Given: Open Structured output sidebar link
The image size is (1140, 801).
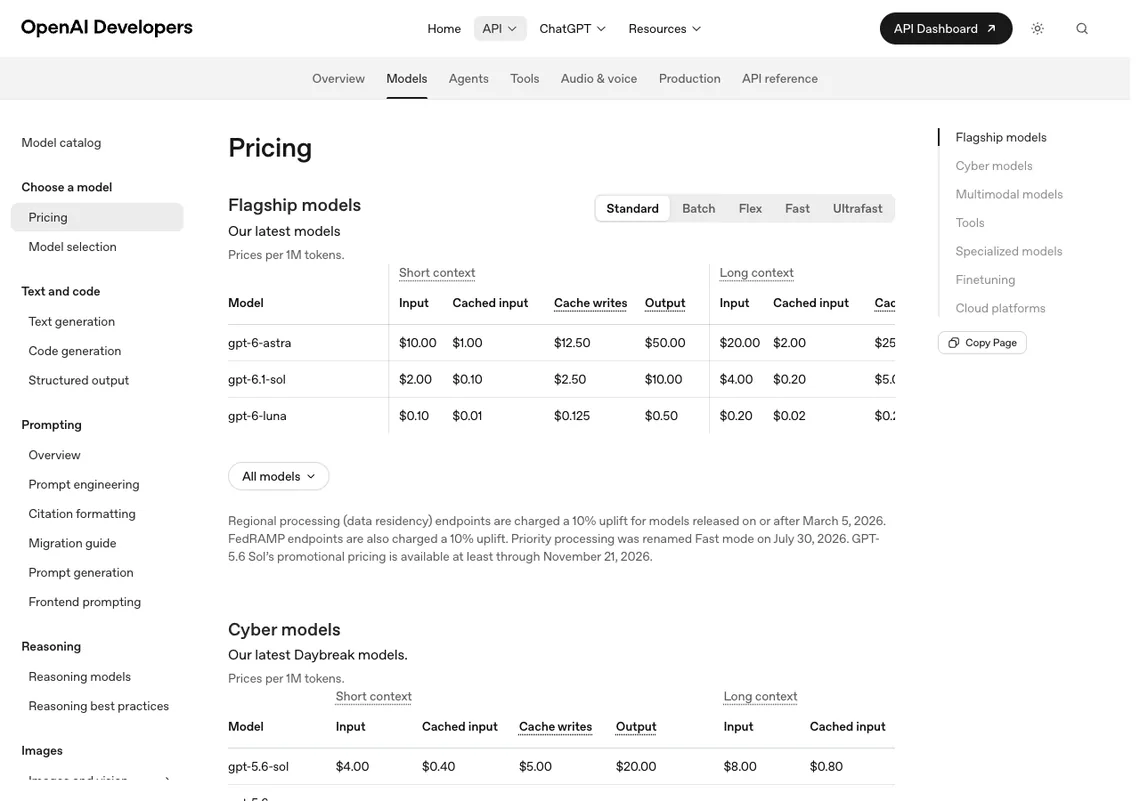Looking at the screenshot, I should [79, 380].
